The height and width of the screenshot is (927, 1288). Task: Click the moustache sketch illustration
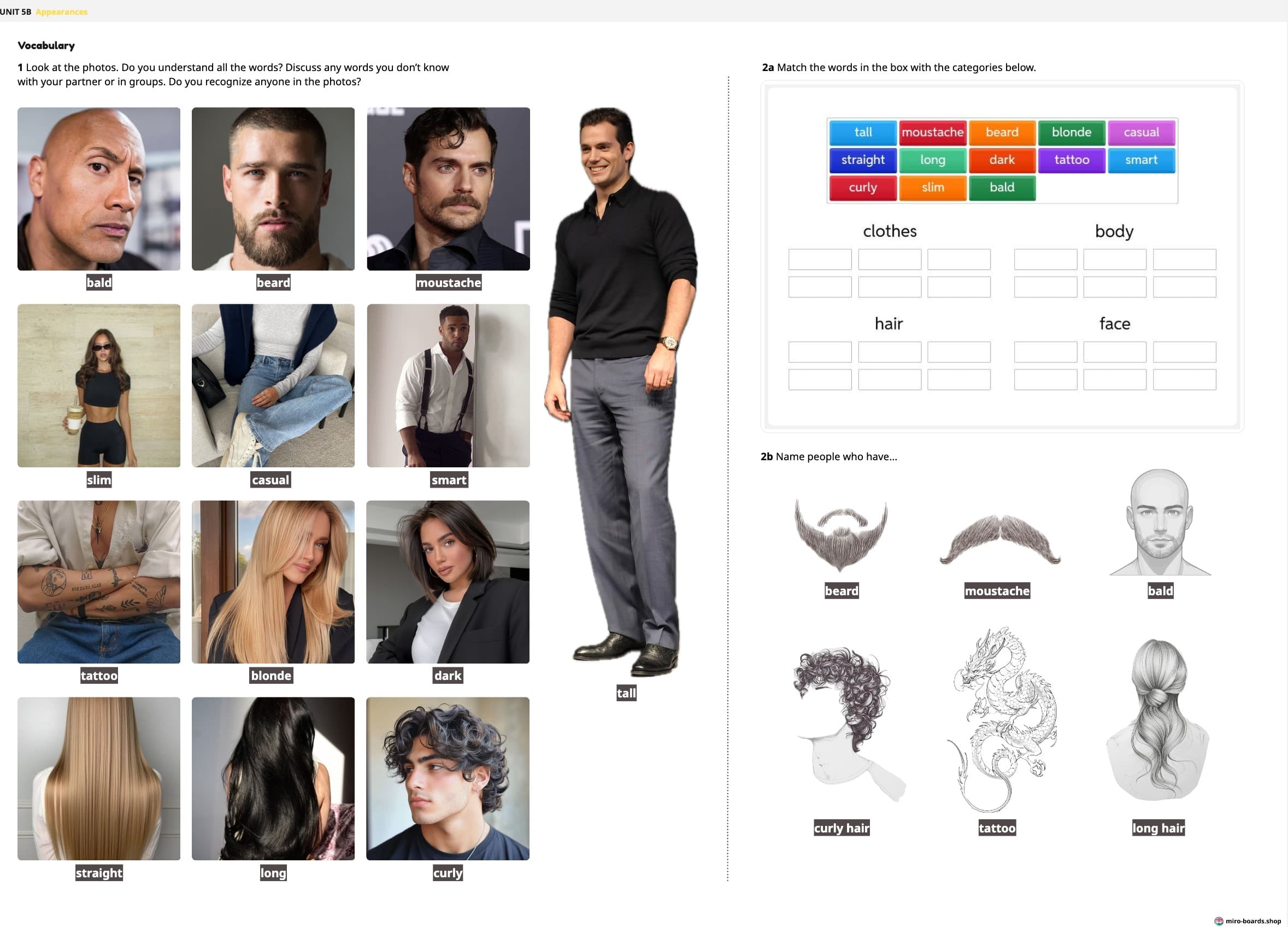click(999, 539)
